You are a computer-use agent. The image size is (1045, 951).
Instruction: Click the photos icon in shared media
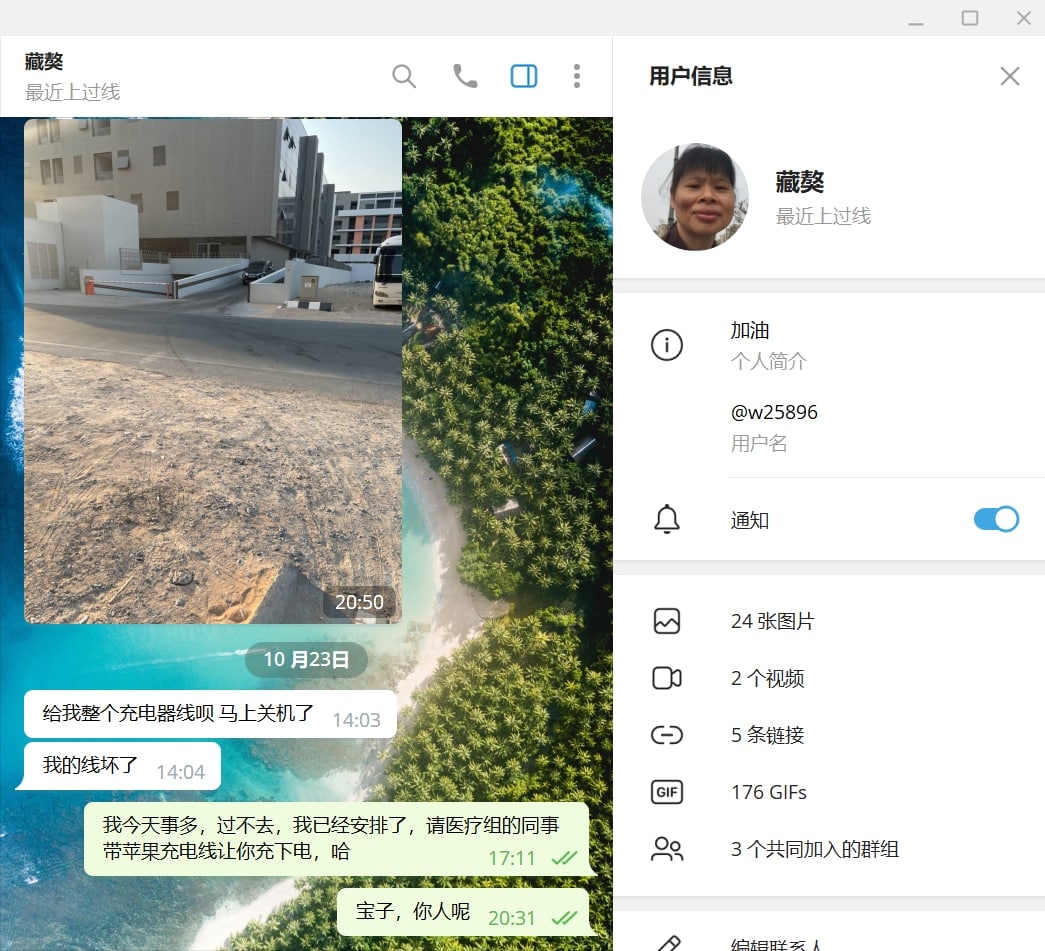666,621
